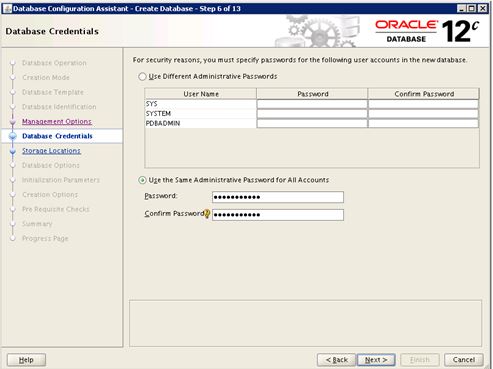Click the Next button
This screenshot has width=493, height=369.
point(376,360)
